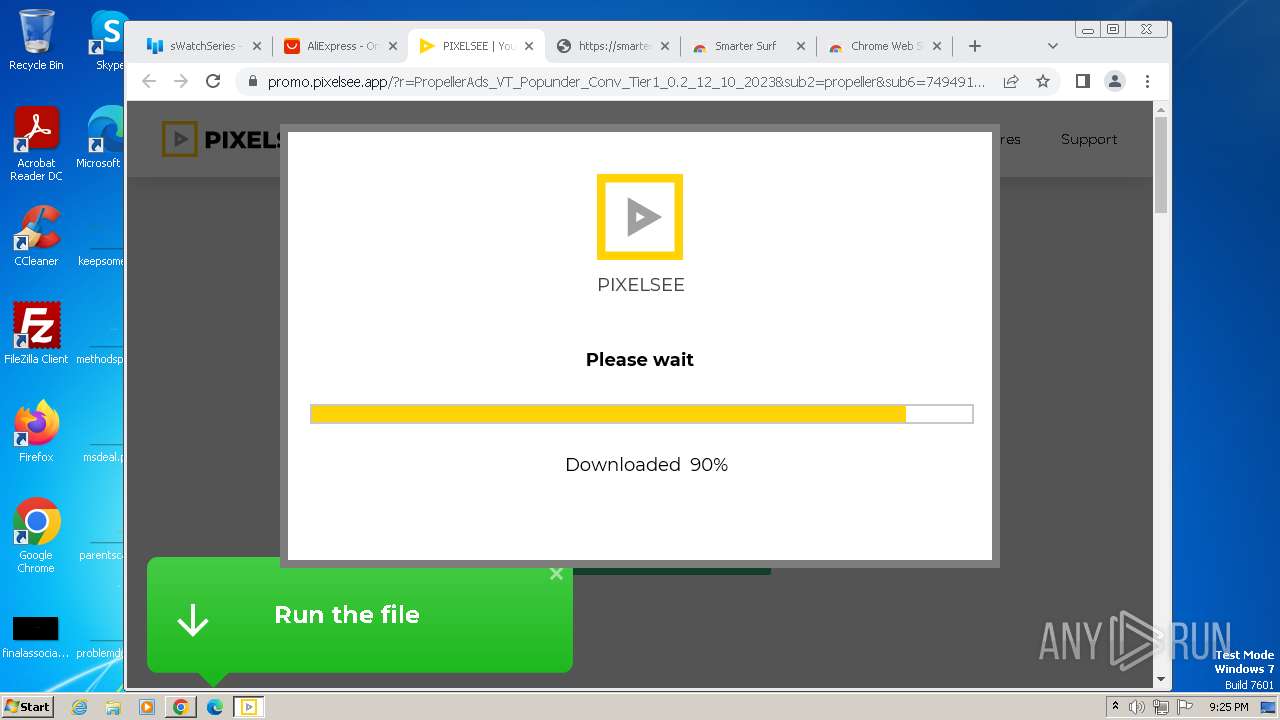The width and height of the screenshot is (1280, 720).
Task: Select the PIXELSEE tab
Action: click(x=476, y=46)
